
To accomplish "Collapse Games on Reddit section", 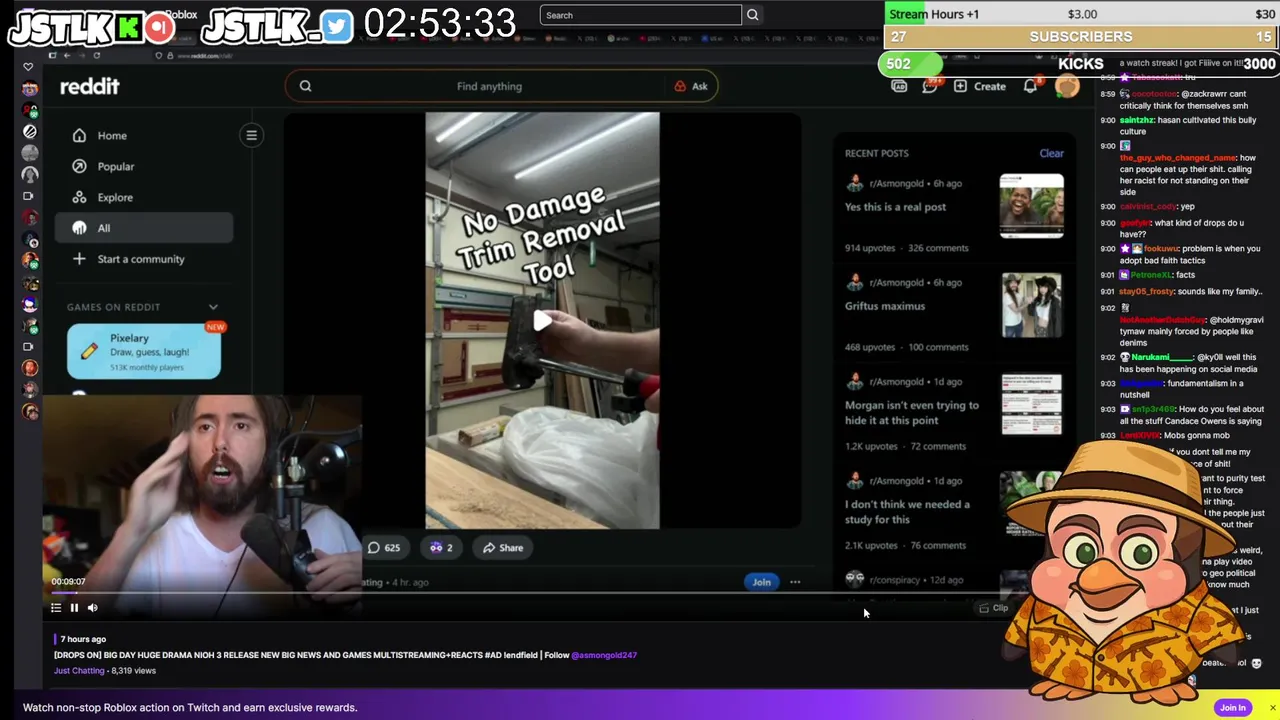I will 213,307.
